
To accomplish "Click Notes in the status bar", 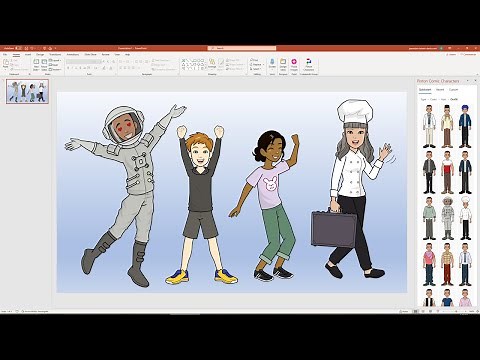I will point(404,311).
